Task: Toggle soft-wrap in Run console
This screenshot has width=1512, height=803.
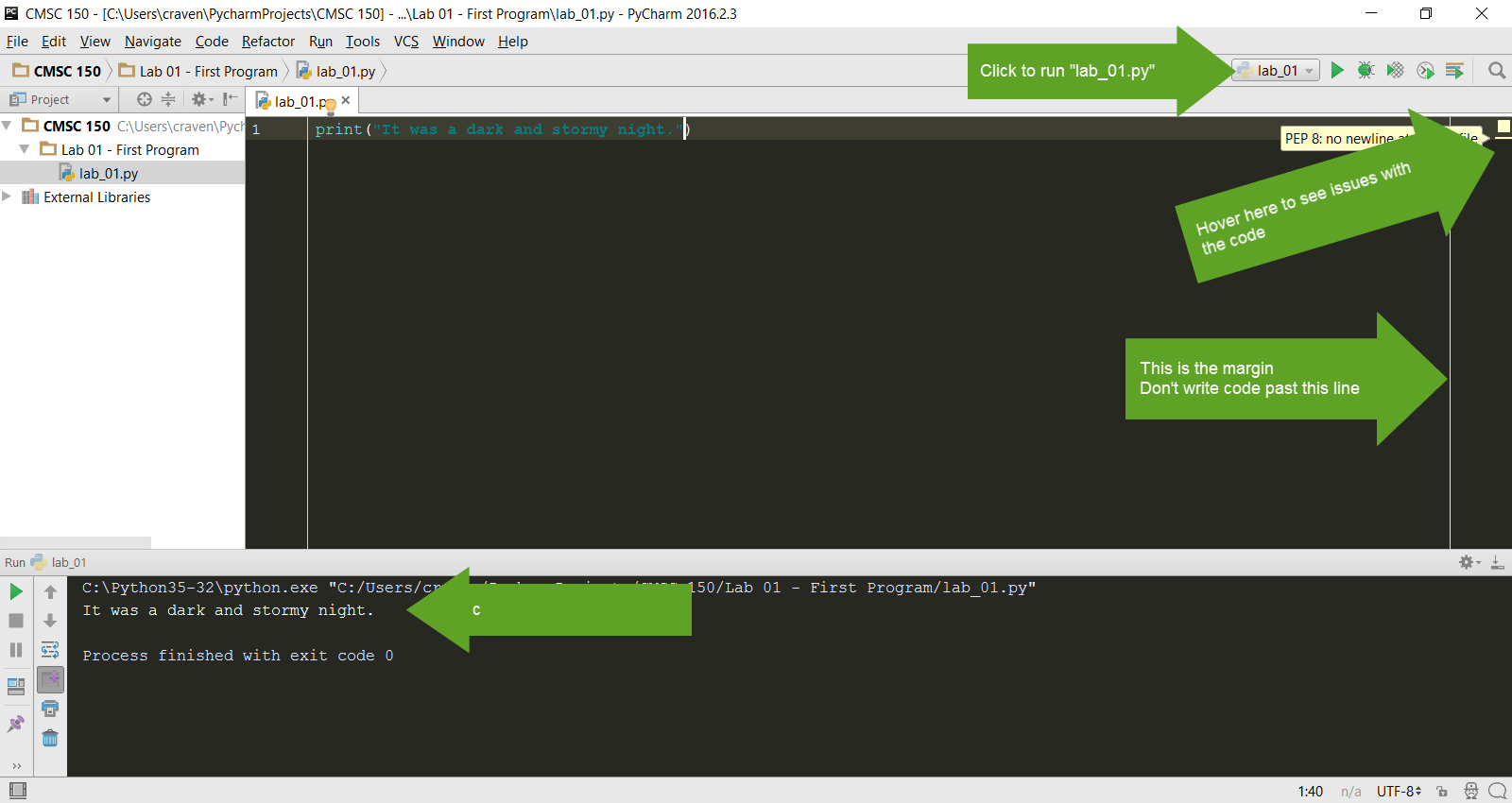Action: point(50,650)
